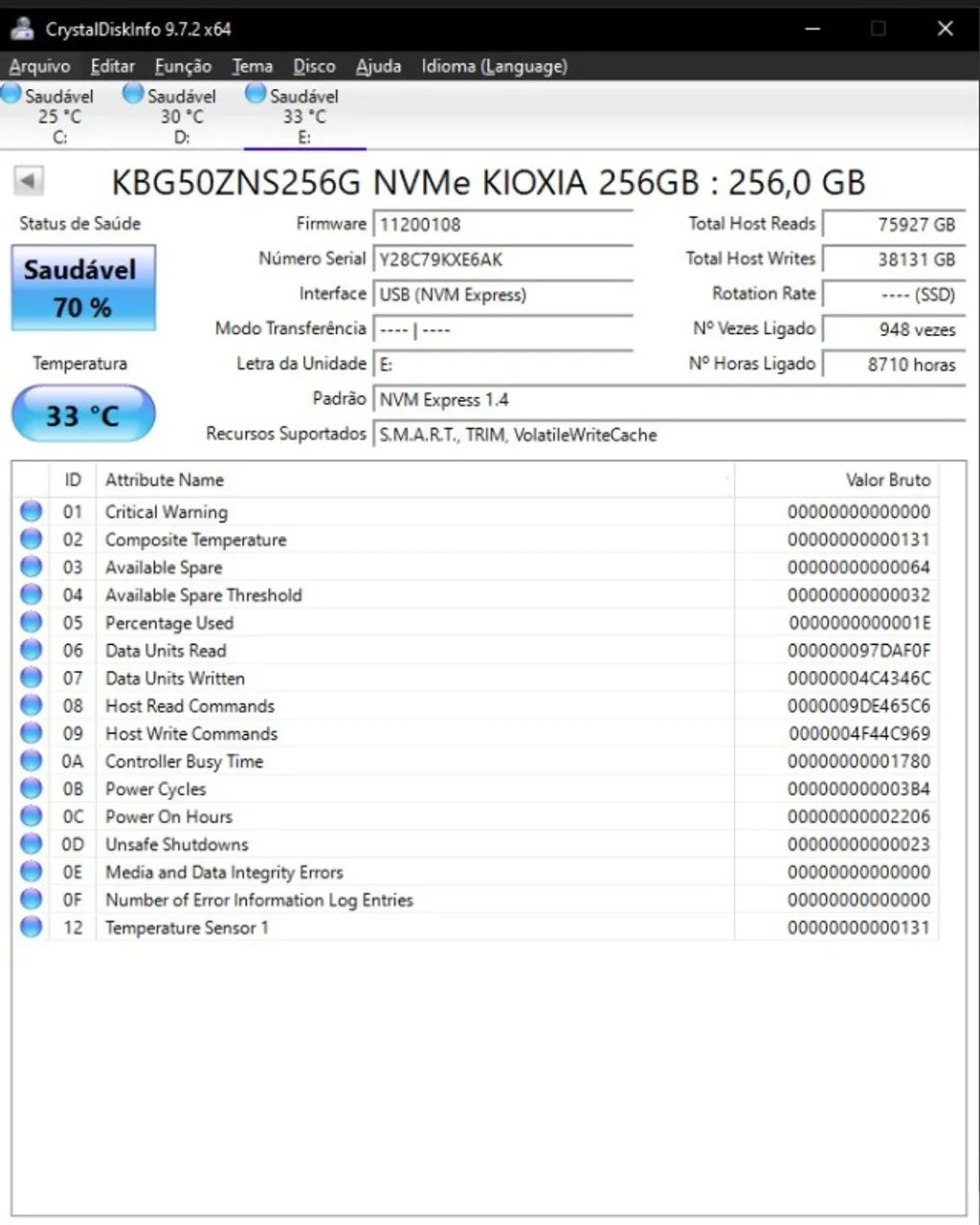This screenshot has height=1225, width=980.
Task: Click the 33 °C temperature button
Action: 83,414
